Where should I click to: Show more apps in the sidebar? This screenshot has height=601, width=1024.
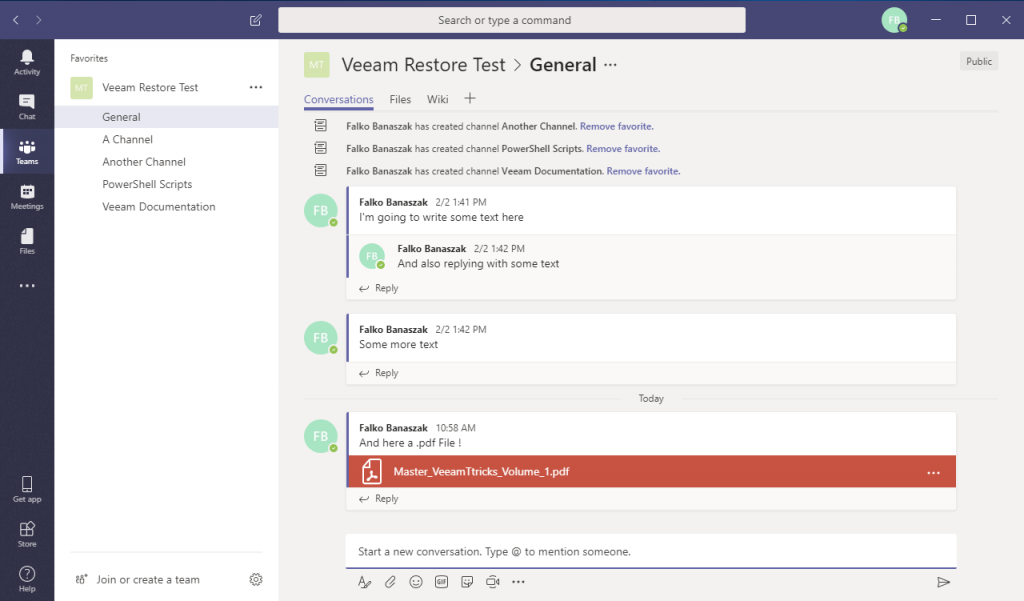coord(27,286)
